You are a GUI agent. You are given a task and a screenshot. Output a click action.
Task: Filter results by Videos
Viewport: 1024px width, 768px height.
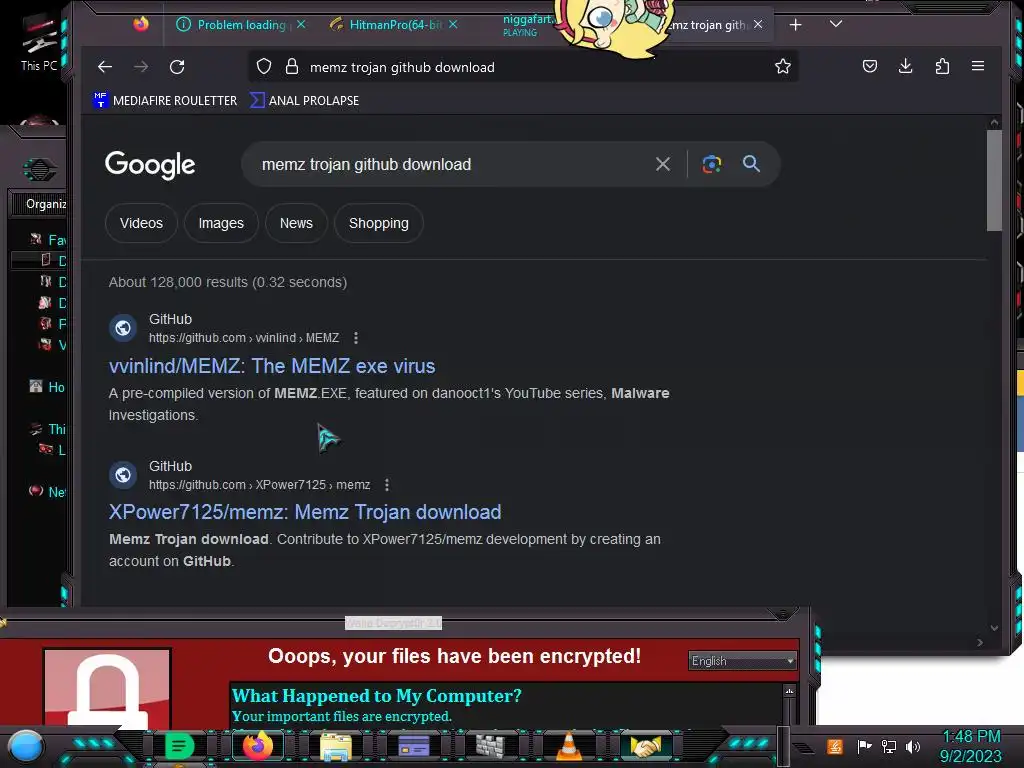click(x=141, y=223)
